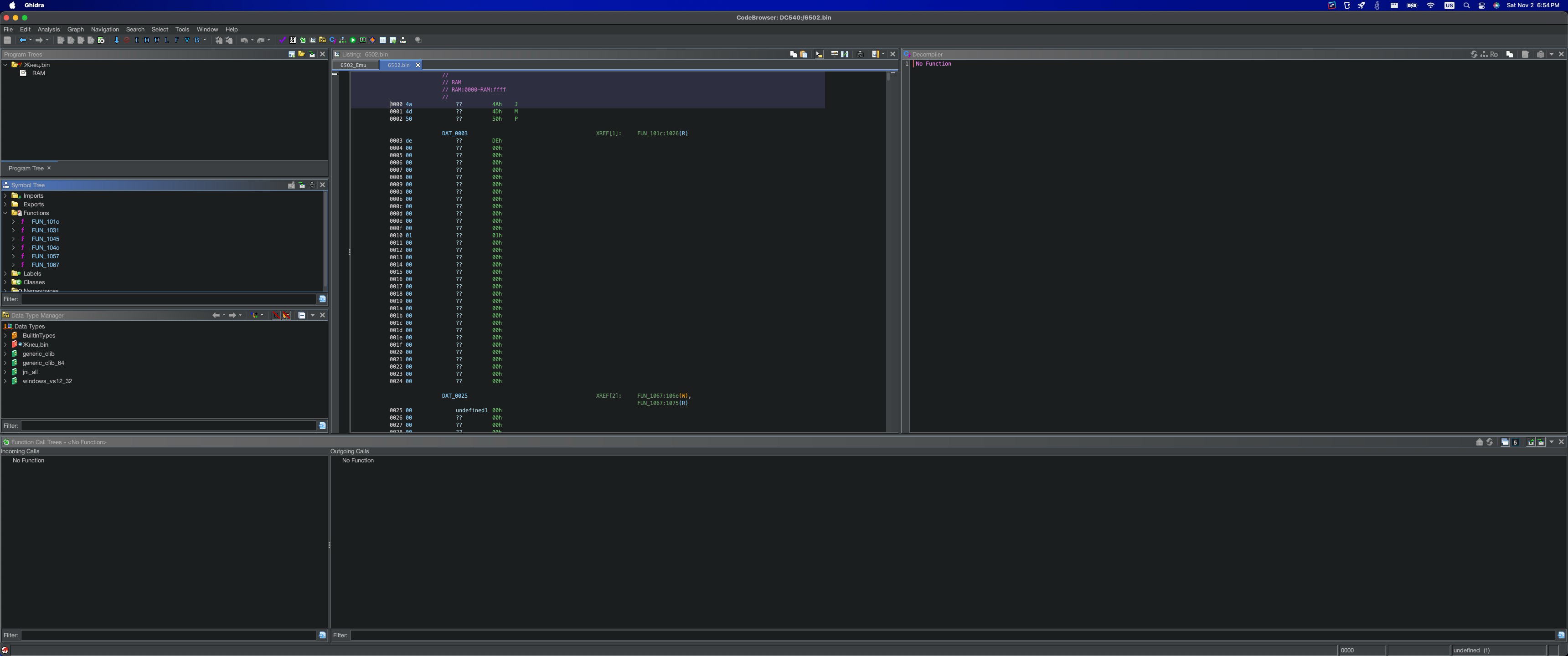
Task: Open the memory map chip icon
Action: (x=363, y=40)
